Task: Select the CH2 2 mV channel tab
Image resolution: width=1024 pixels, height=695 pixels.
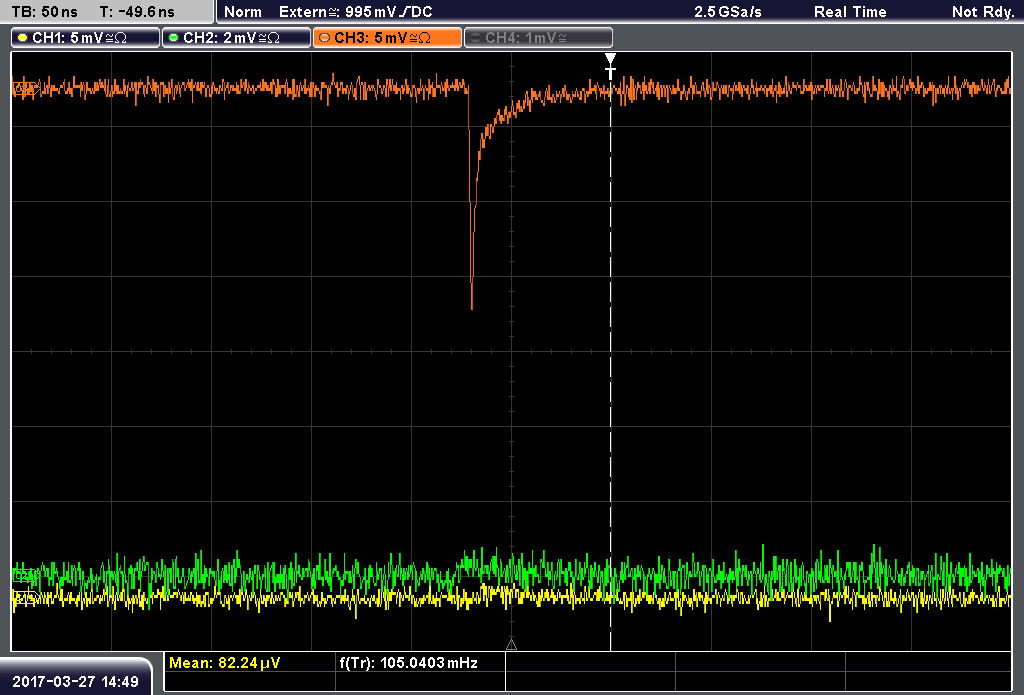Action: [236, 38]
